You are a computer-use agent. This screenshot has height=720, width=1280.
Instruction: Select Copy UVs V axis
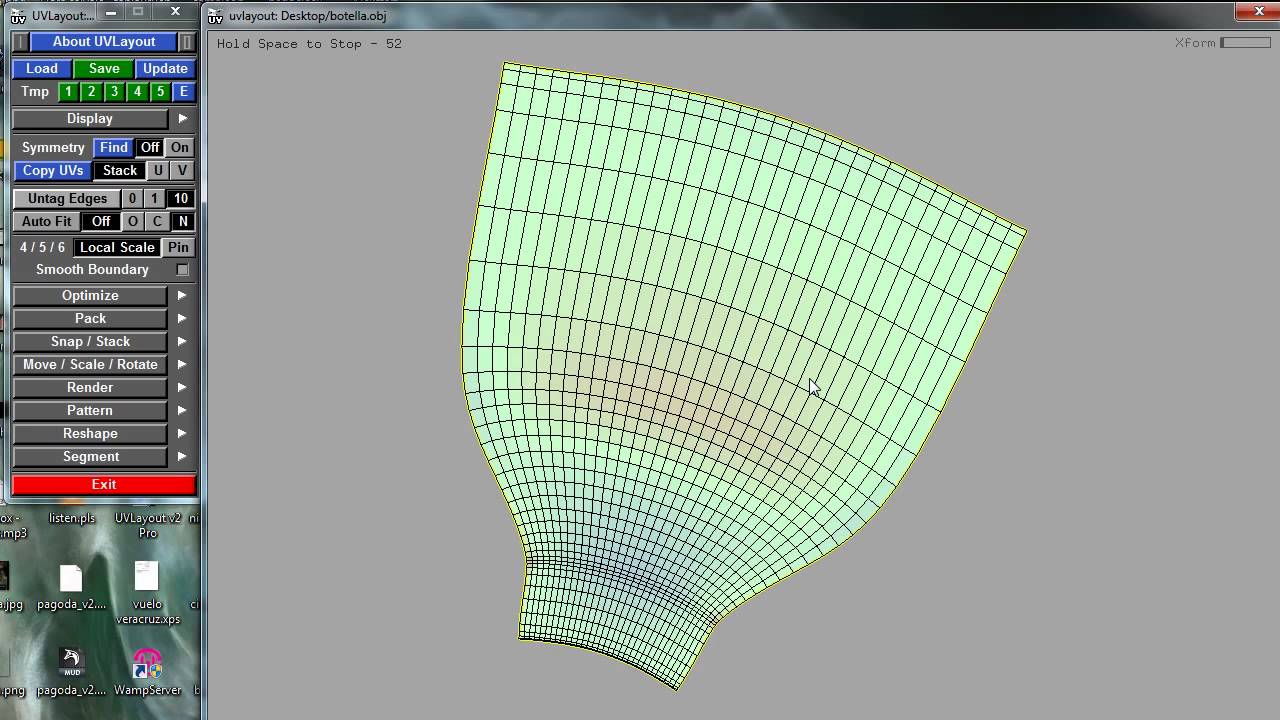point(182,170)
